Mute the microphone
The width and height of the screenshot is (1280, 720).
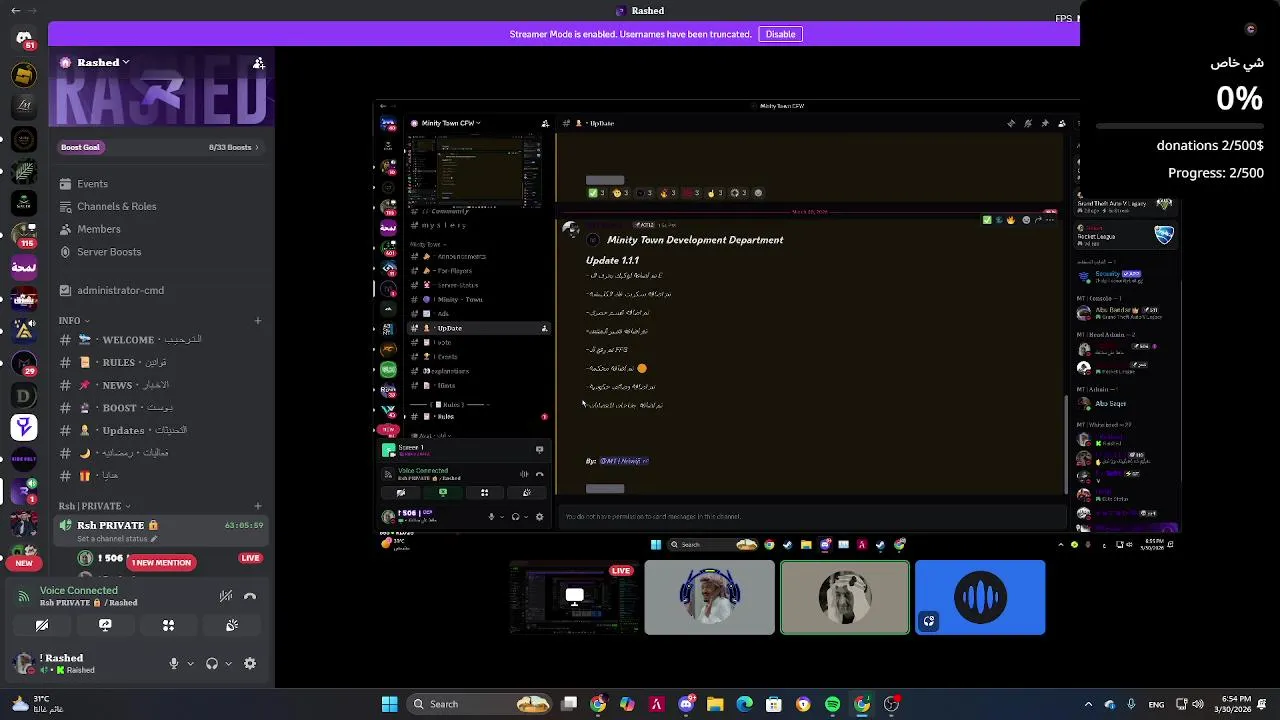coord(174,663)
